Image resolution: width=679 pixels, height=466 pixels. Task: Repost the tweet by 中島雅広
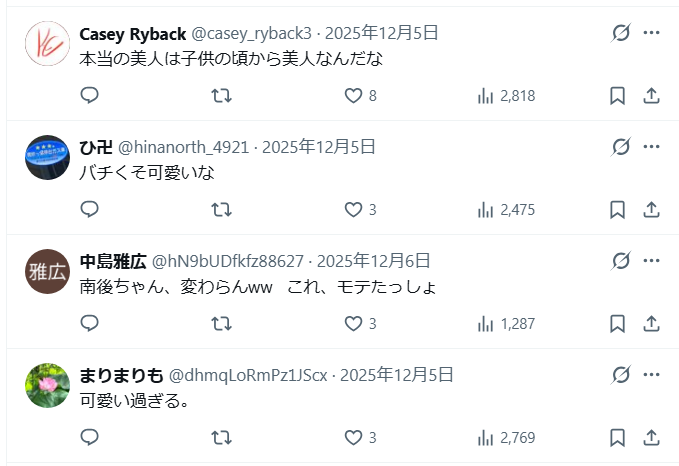click(223, 324)
